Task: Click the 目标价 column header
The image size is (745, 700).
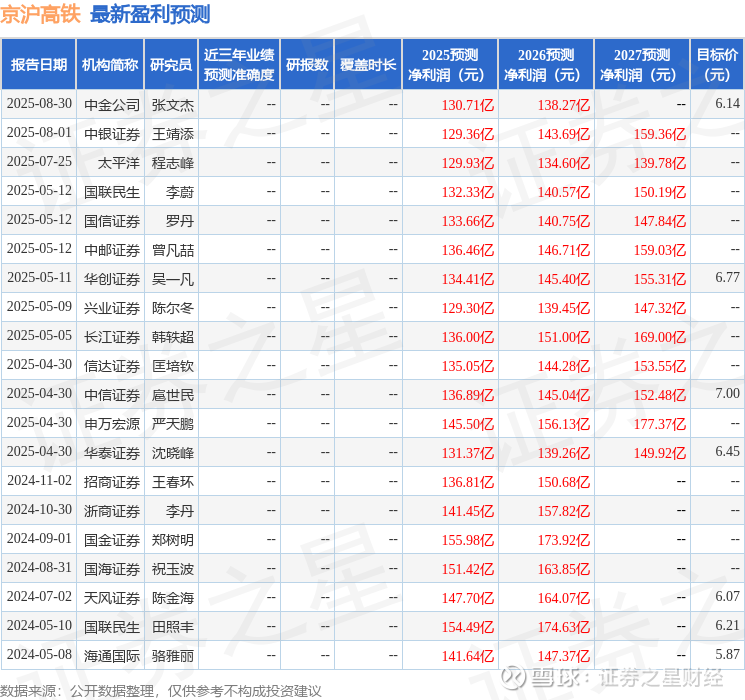Action: click(x=716, y=65)
